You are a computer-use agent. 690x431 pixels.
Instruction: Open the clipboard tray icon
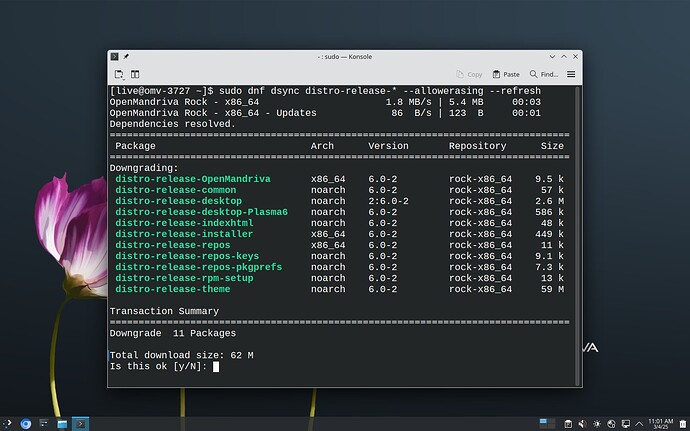tap(567, 423)
